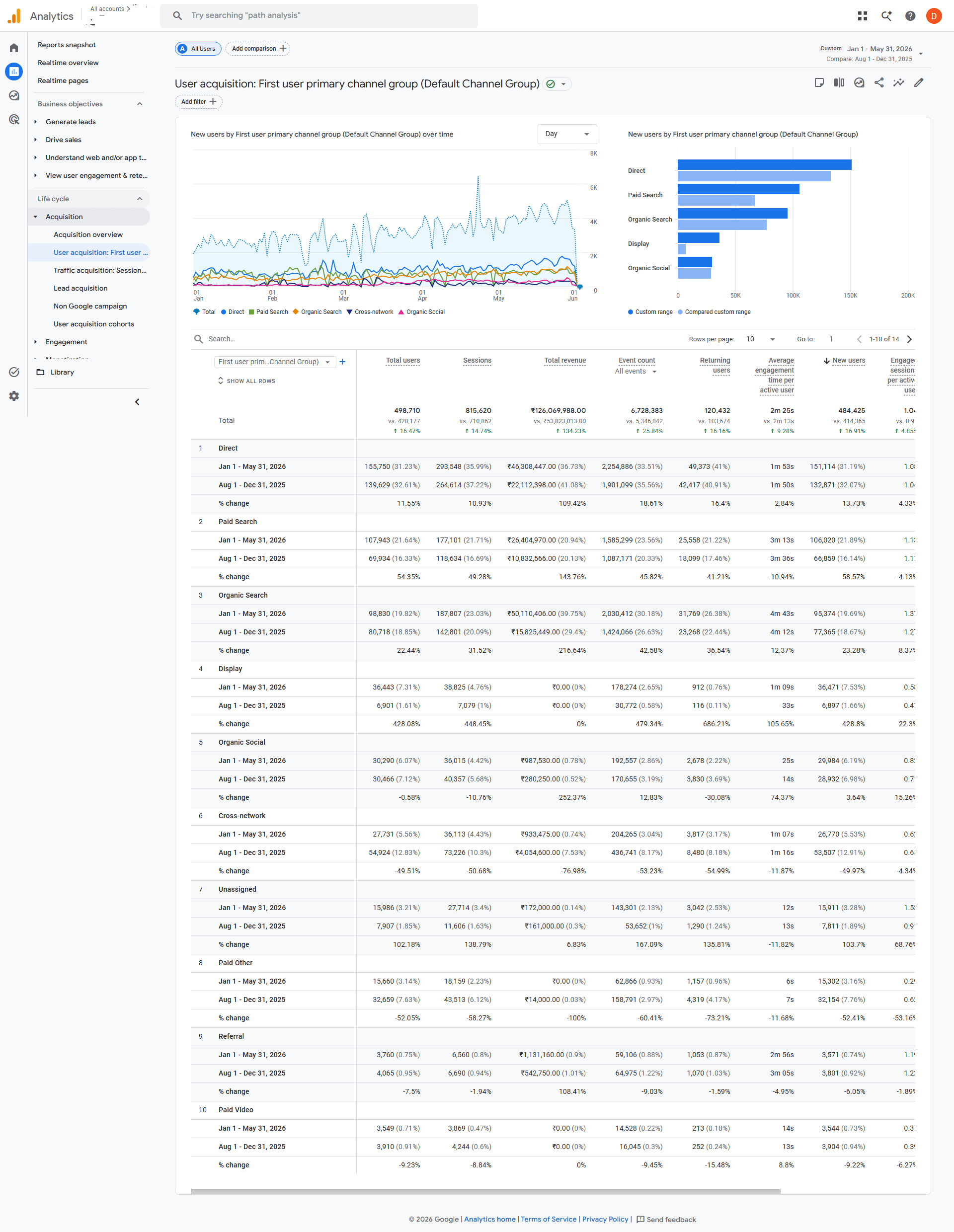
Task: Open the Home icon in left rail
Action: [x=14, y=48]
